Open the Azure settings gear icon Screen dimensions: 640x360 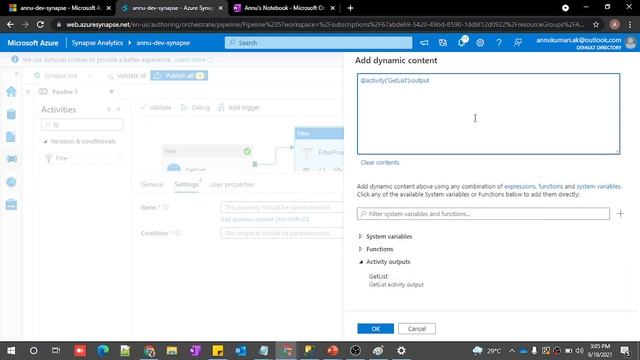tap(480, 42)
